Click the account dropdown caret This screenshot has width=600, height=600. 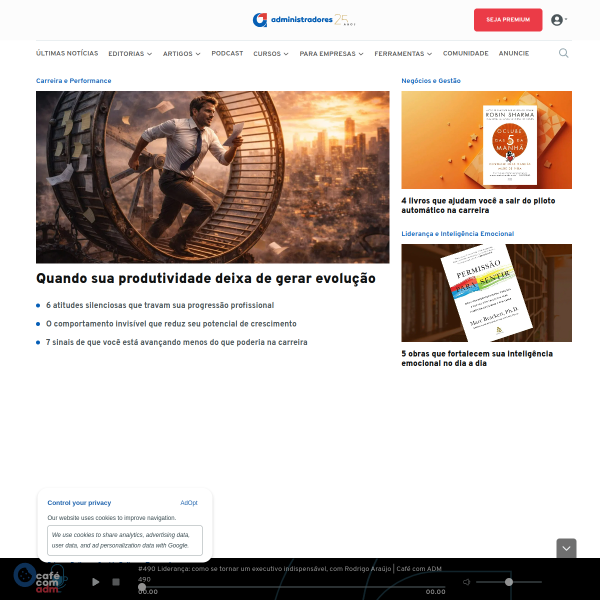[x=566, y=19]
